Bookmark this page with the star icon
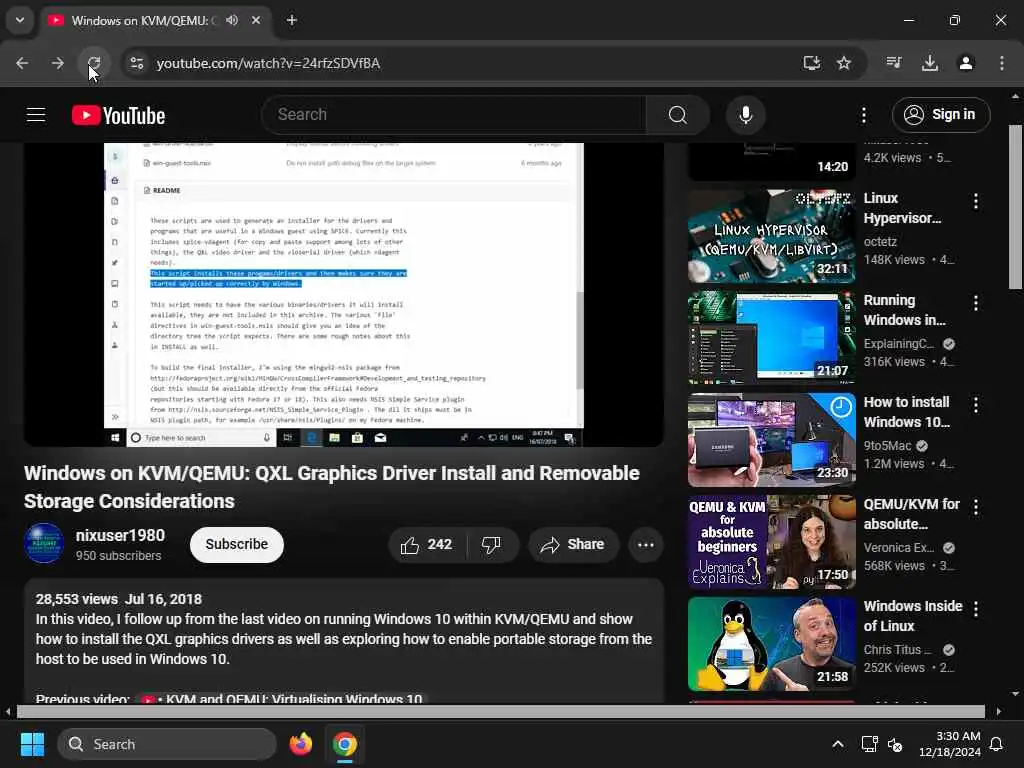This screenshot has height=768, width=1024. [x=844, y=63]
